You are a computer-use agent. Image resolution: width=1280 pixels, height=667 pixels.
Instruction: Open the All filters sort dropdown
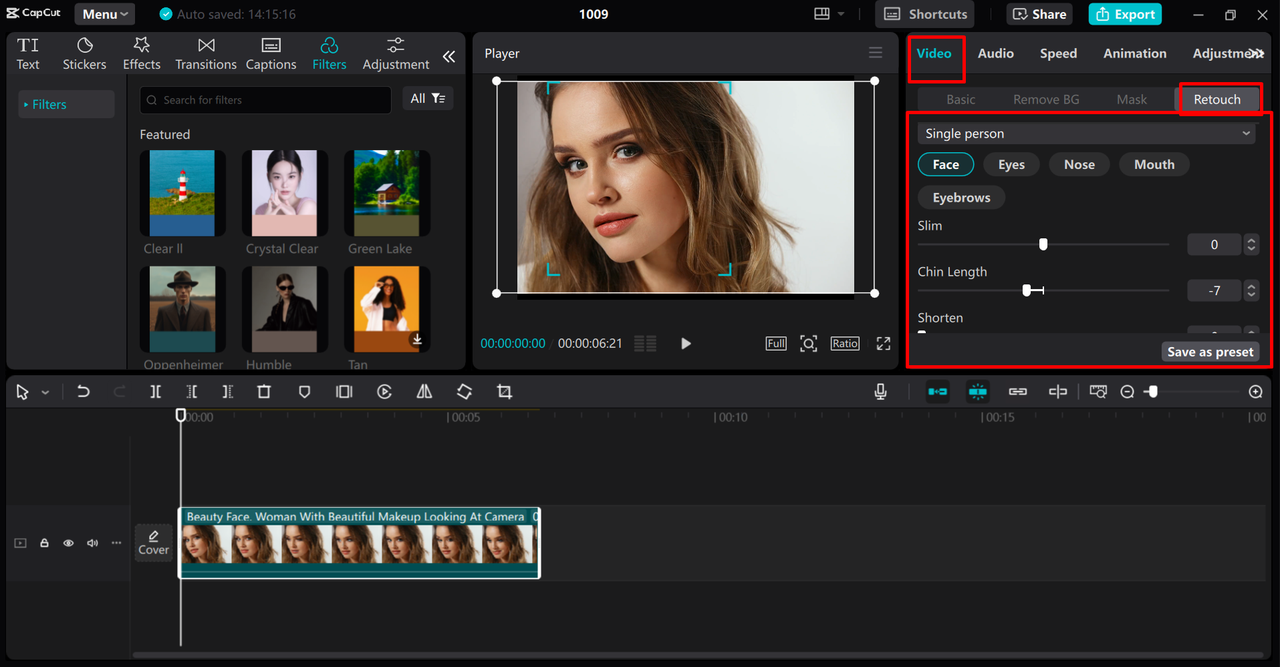pos(427,98)
